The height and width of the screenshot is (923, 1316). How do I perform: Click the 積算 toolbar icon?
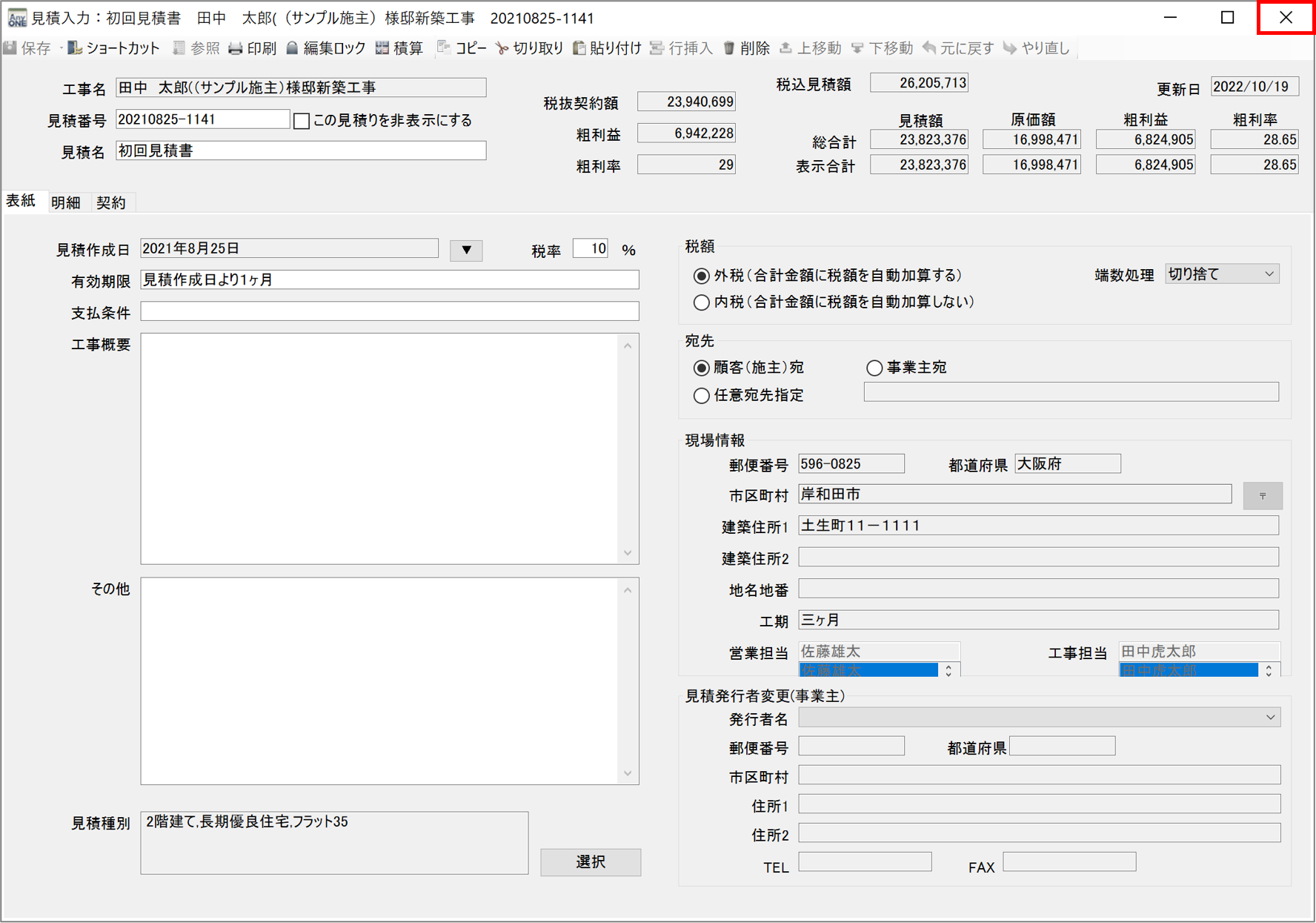tap(382, 48)
